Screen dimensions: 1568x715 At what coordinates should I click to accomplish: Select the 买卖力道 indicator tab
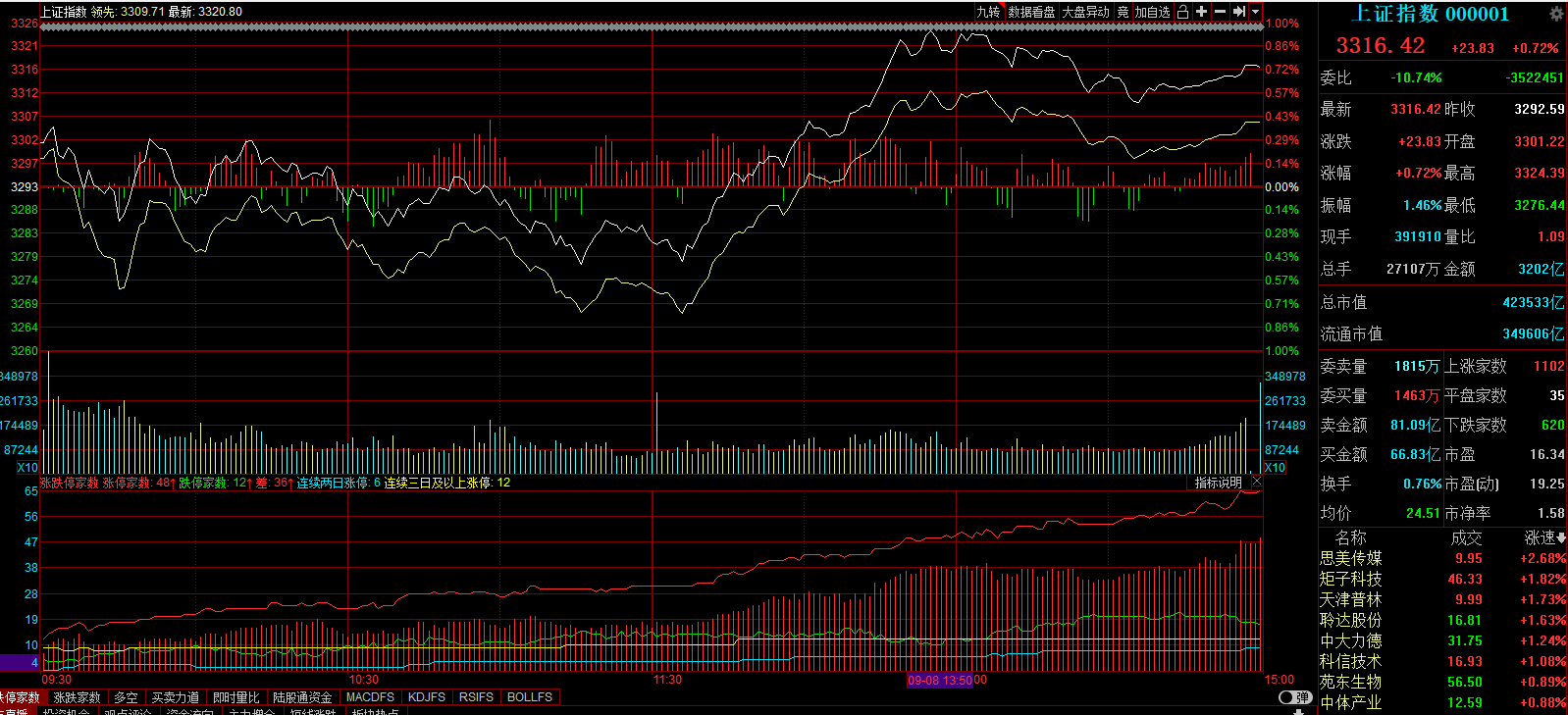tap(176, 697)
